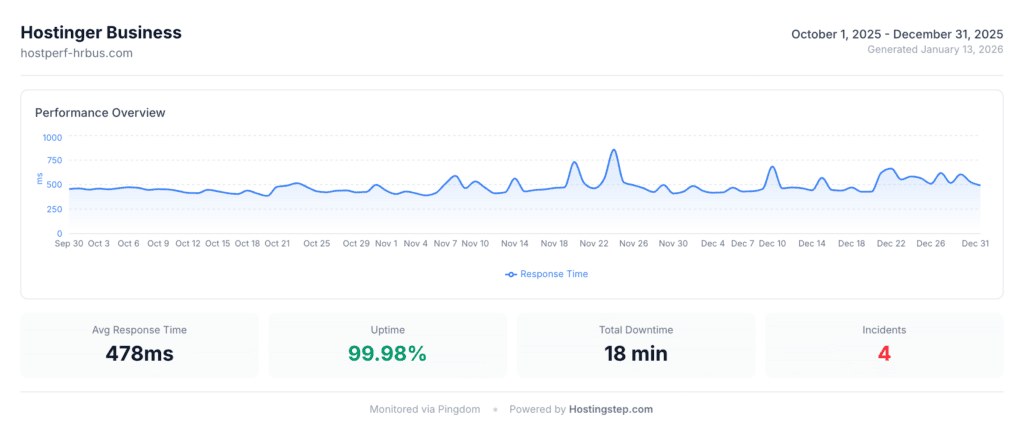Select the Oct 21 x-axis label
Screen dimensions: 1024x440
click(x=278, y=243)
